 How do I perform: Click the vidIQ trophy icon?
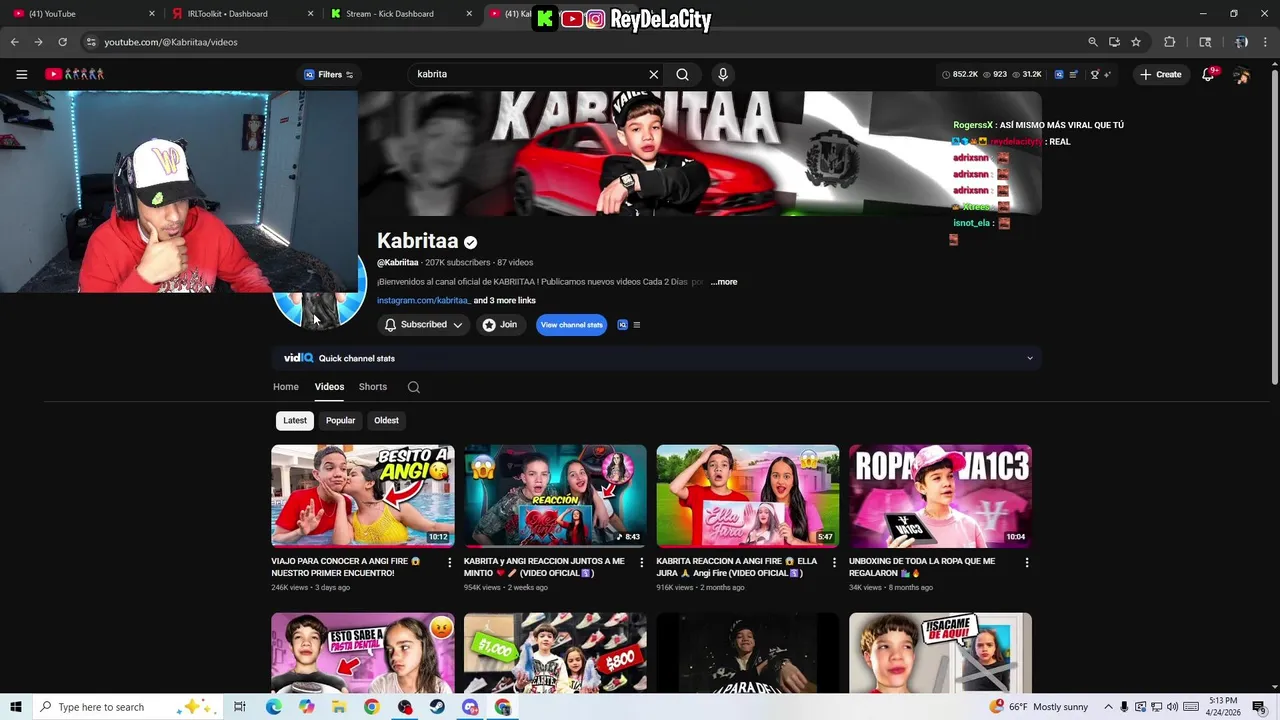click(x=1094, y=74)
